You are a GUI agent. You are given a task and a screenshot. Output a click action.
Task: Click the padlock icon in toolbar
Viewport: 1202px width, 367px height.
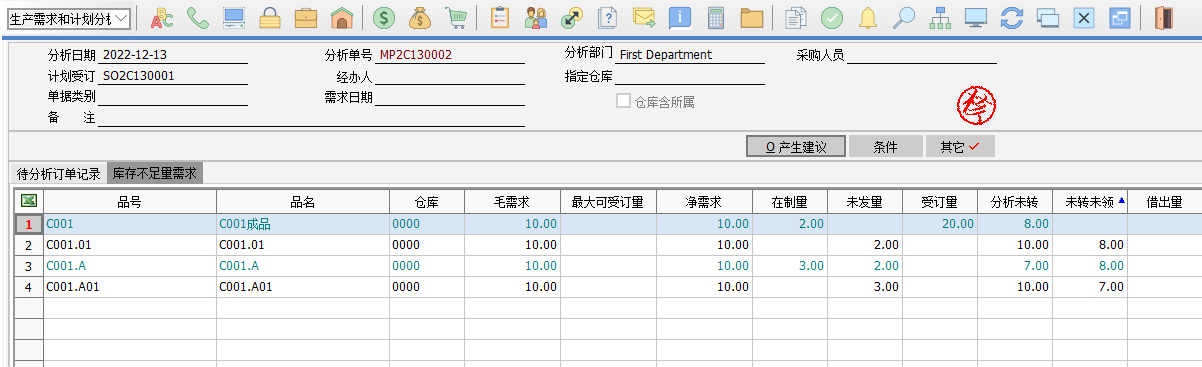click(269, 17)
